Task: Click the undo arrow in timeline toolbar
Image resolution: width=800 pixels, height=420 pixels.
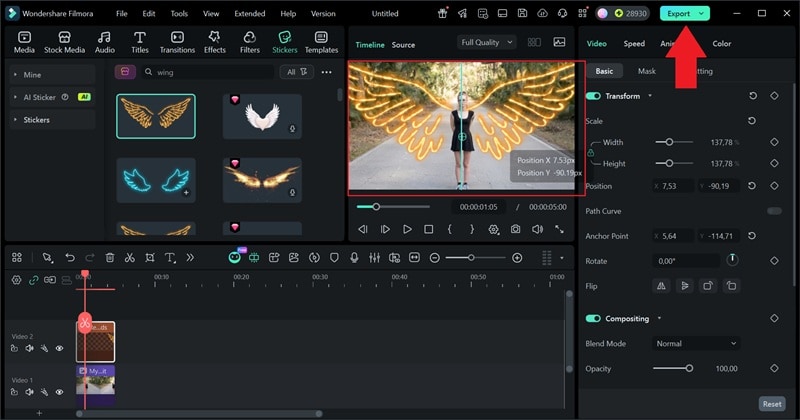Action: [x=70, y=258]
